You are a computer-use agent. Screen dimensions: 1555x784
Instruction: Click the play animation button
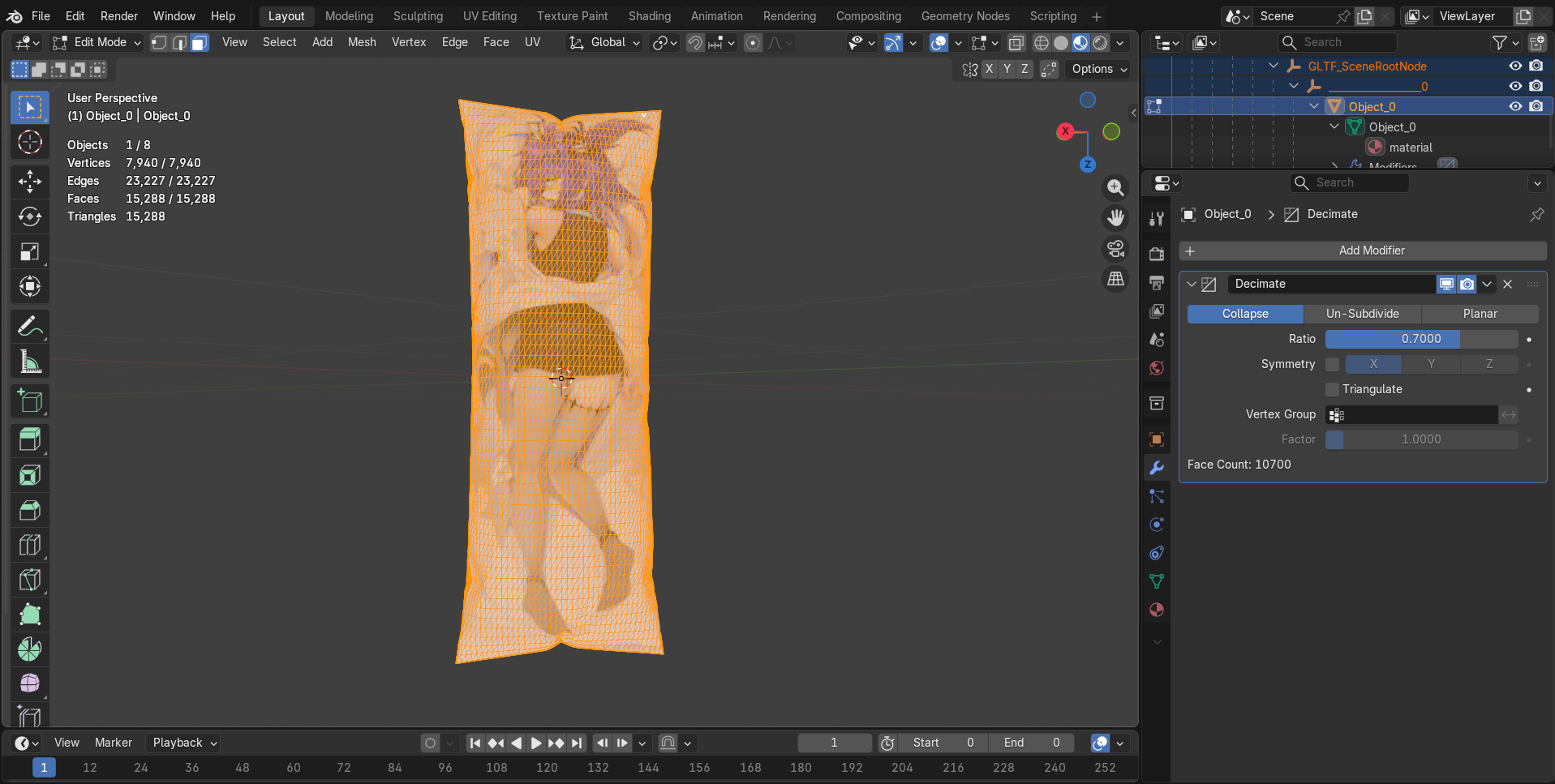[536, 743]
